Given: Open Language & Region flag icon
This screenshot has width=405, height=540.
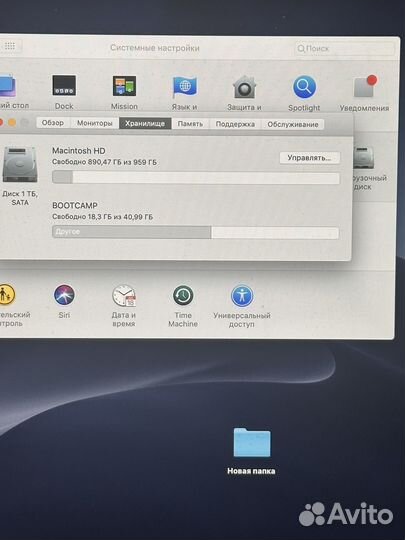Looking at the screenshot, I should click(x=185, y=86).
